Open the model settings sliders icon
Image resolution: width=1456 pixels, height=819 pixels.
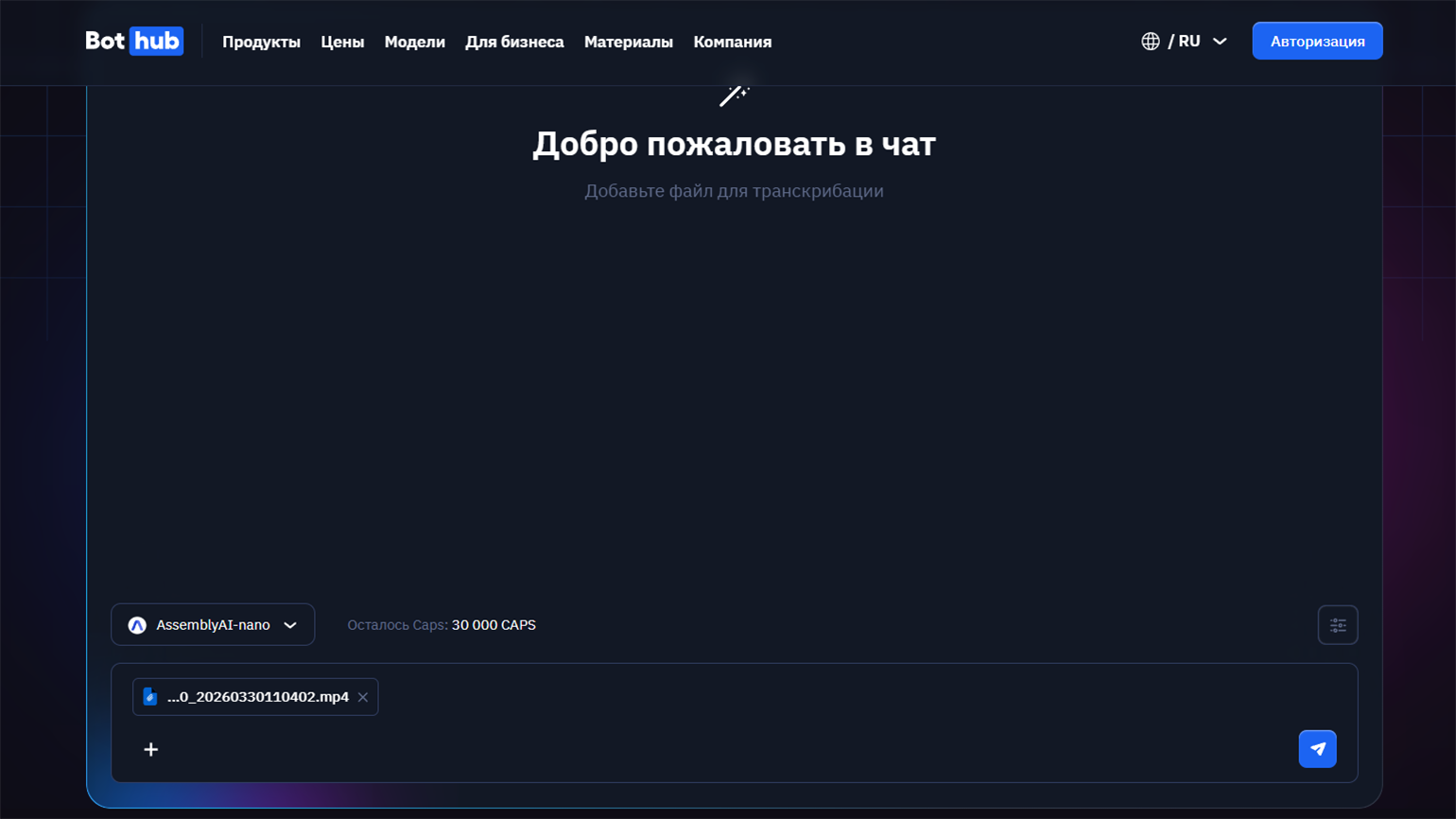[1337, 625]
